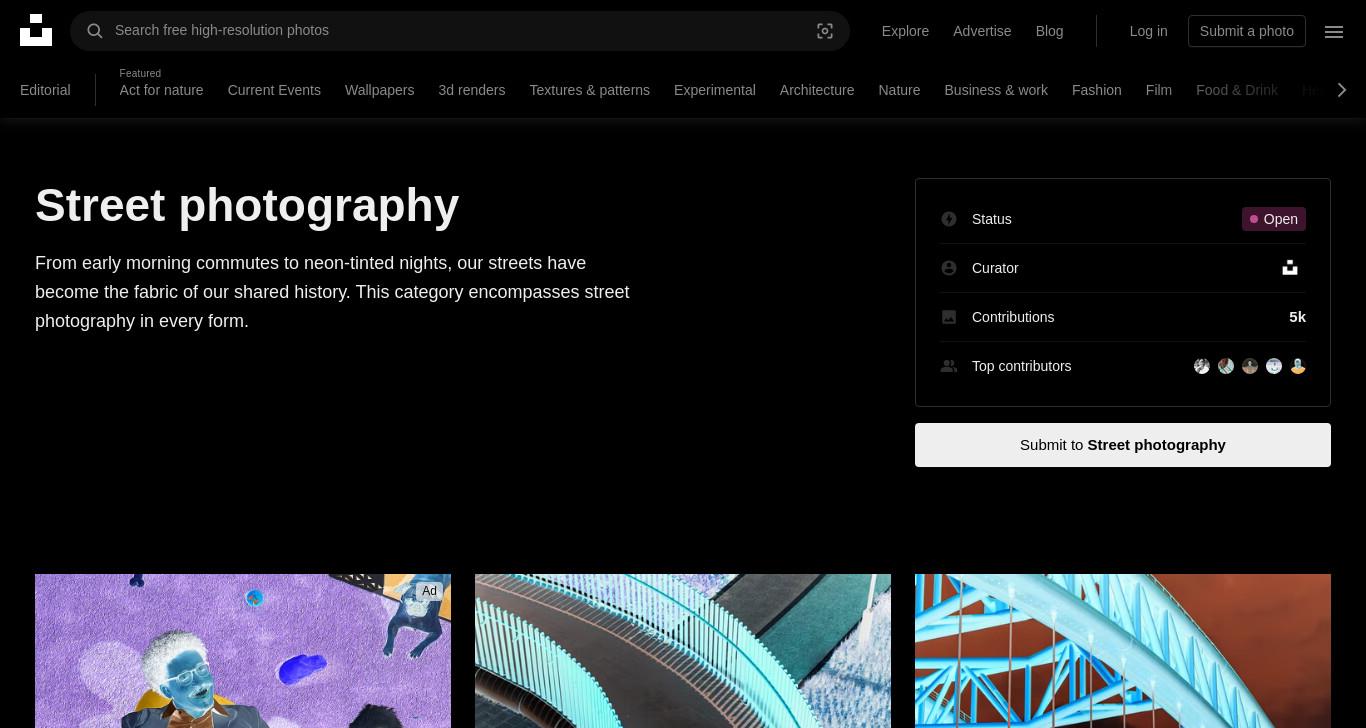1366x728 pixels.
Task: Open first top contributor avatar
Action: pyautogui.click(x=1202, y=366)
